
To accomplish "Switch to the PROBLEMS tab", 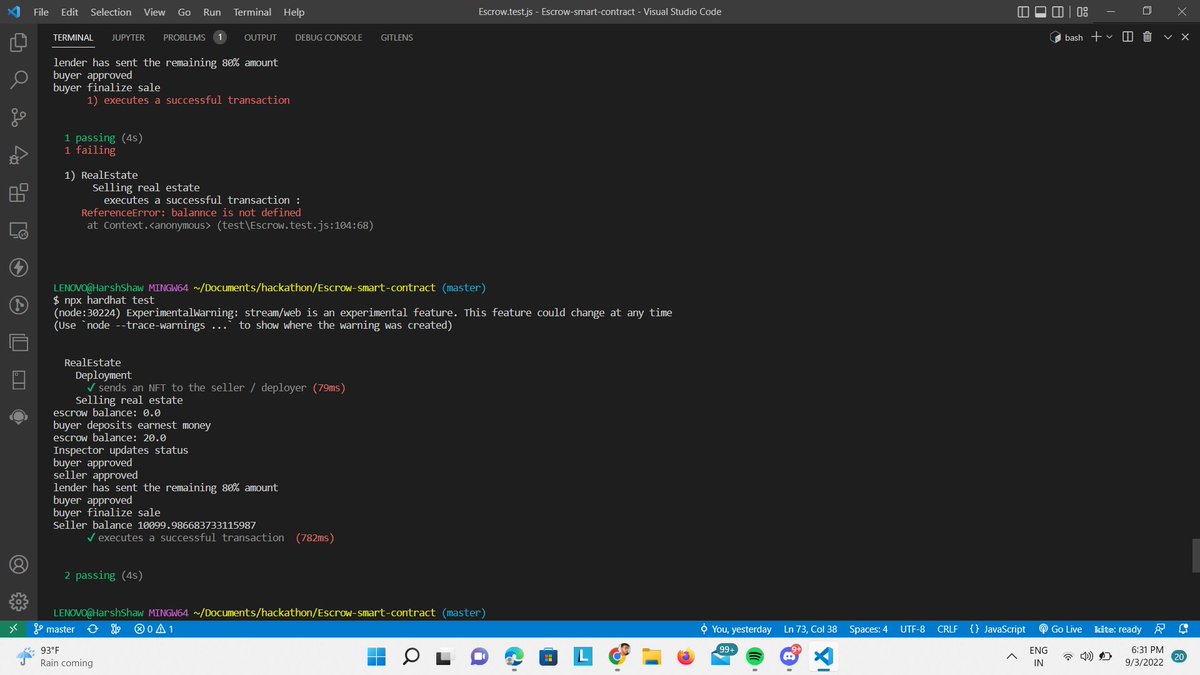I will (x=193, y=37).
